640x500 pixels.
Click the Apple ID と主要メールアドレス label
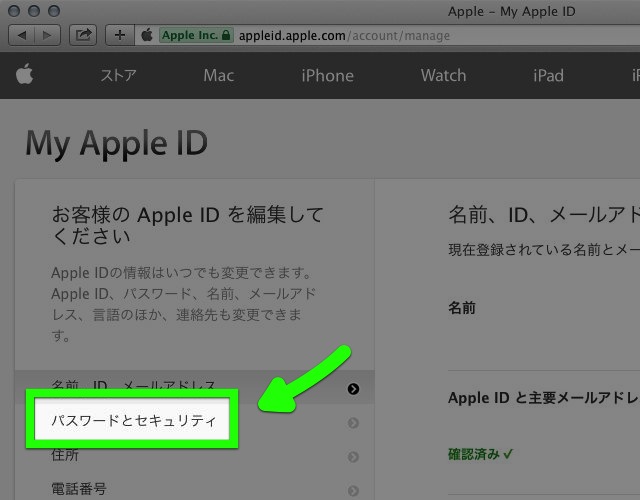point(544,398)
